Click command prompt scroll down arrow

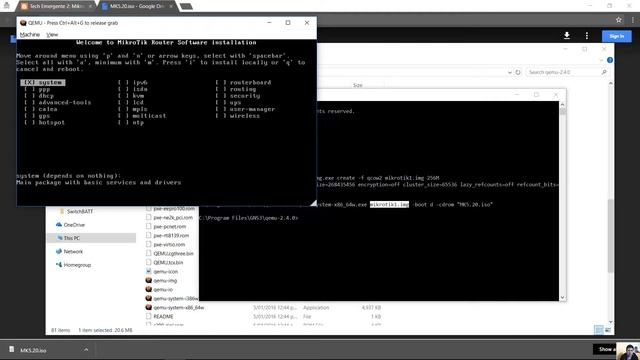coord(563,298)
